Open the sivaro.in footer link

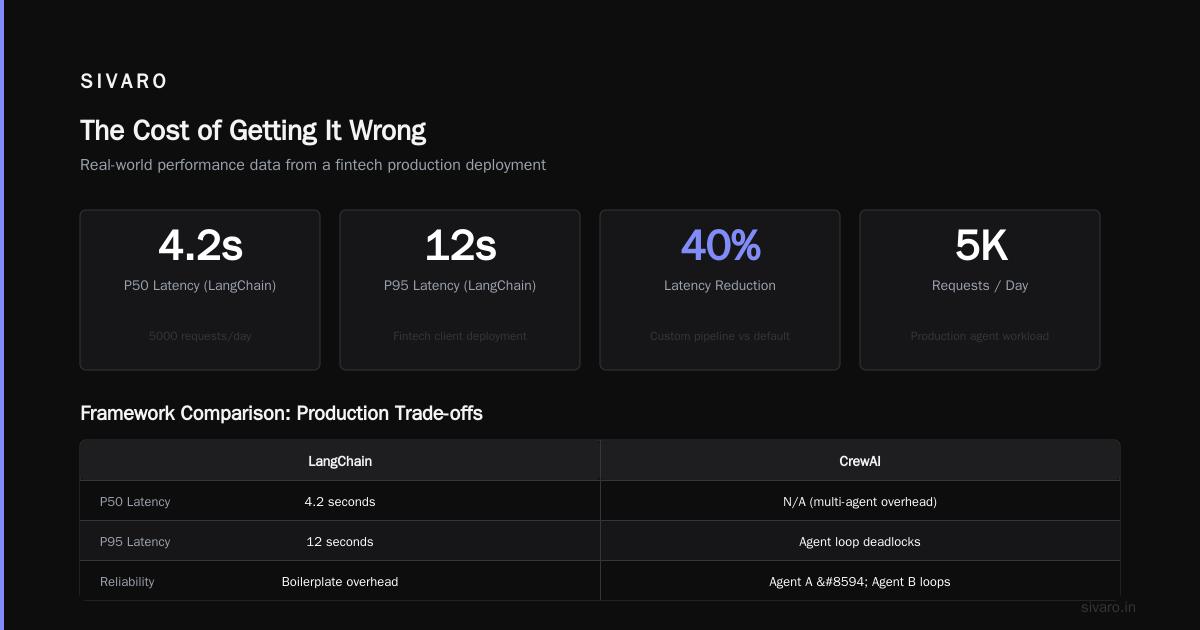tap(1109, 607)
